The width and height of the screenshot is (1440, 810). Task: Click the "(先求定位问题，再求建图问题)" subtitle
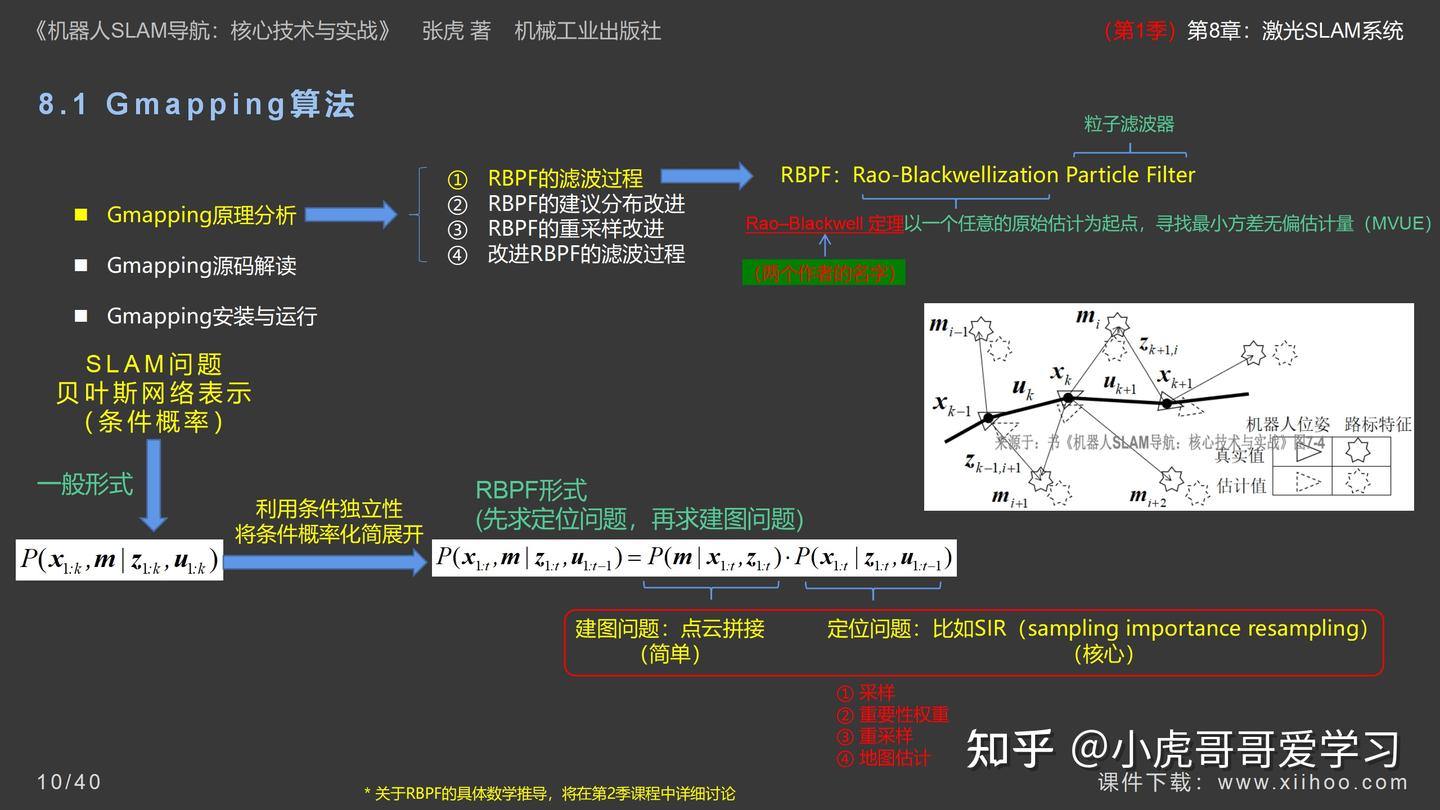(x=640, y=519)
